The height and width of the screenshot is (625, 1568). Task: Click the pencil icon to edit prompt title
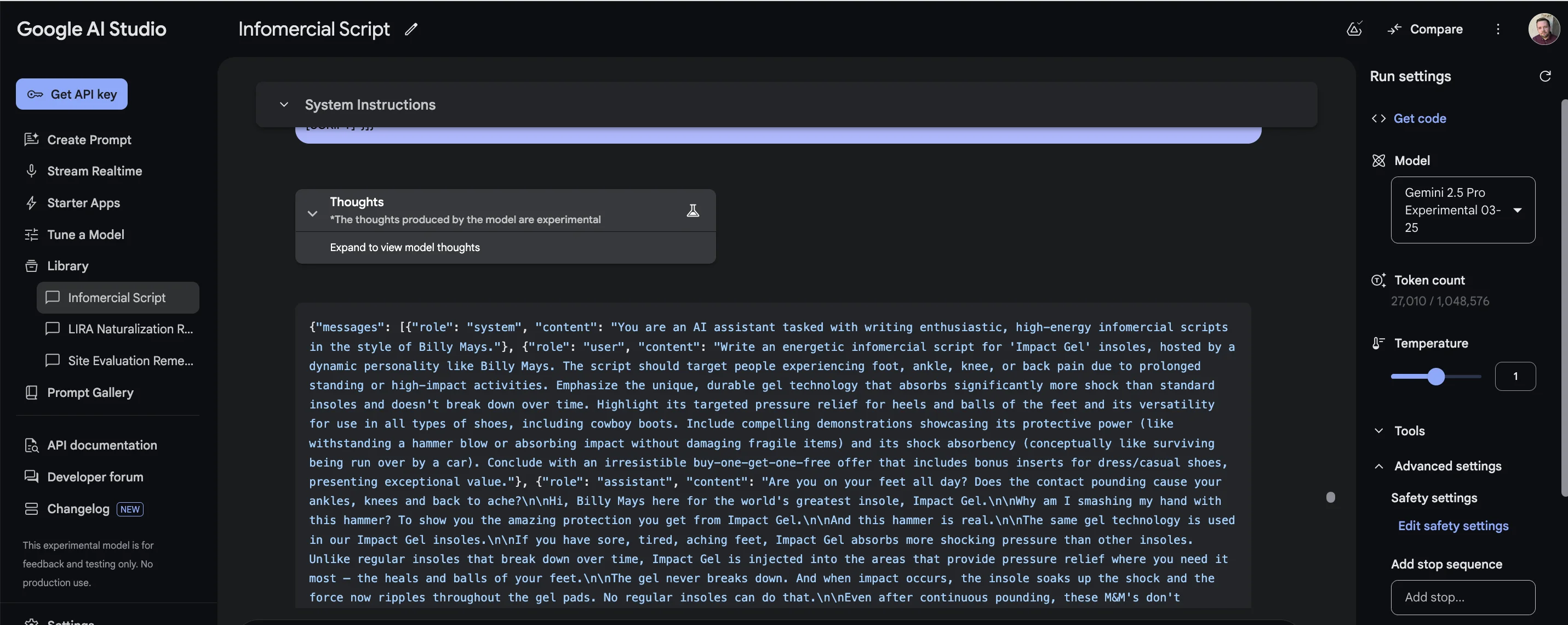point(411,29)
